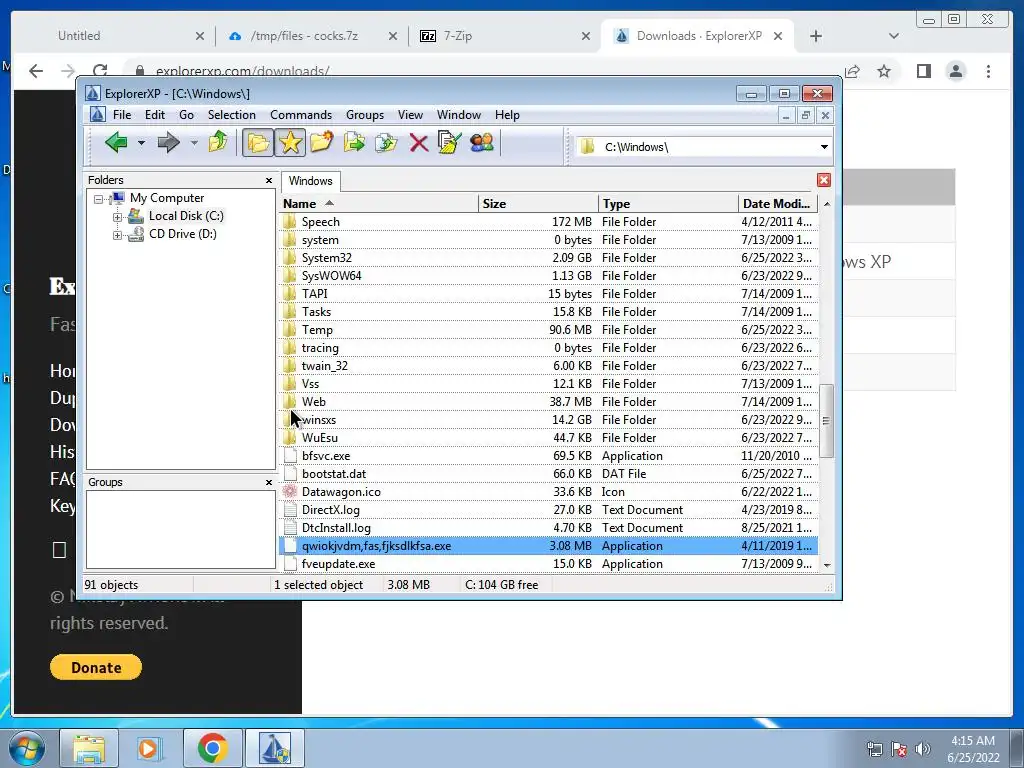Image resolution: width=1024 pixels, height=768 pixels.
Task: Close the Groups pane
Action: pos(268,482)
